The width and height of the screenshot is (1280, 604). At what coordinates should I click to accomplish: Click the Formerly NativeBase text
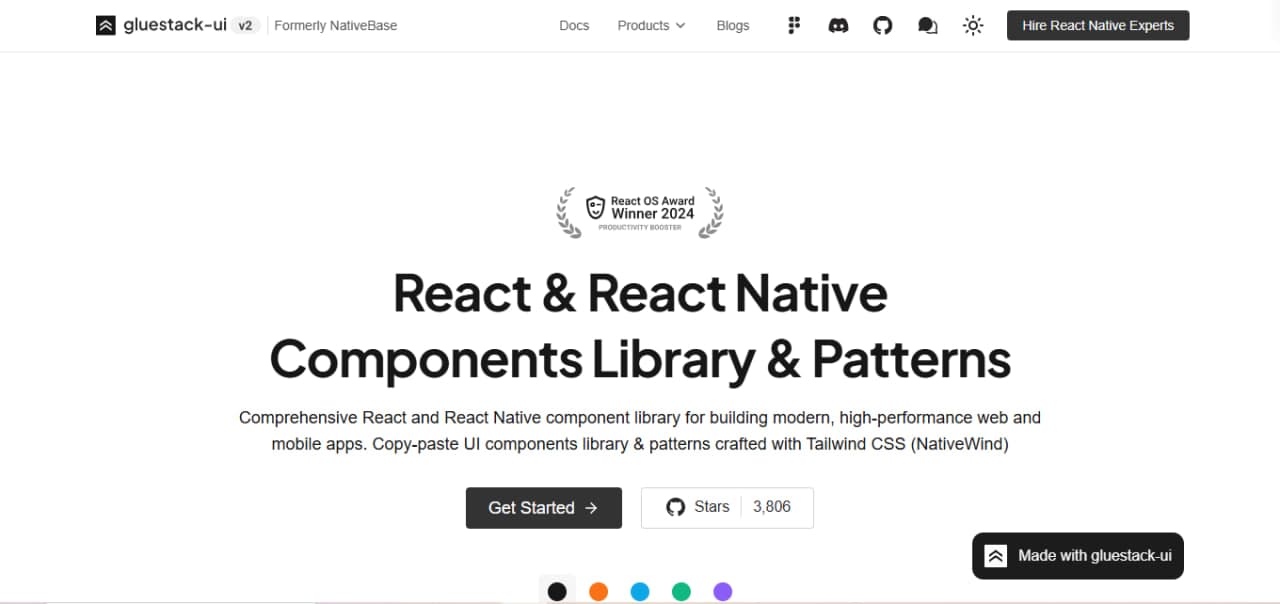336,26
